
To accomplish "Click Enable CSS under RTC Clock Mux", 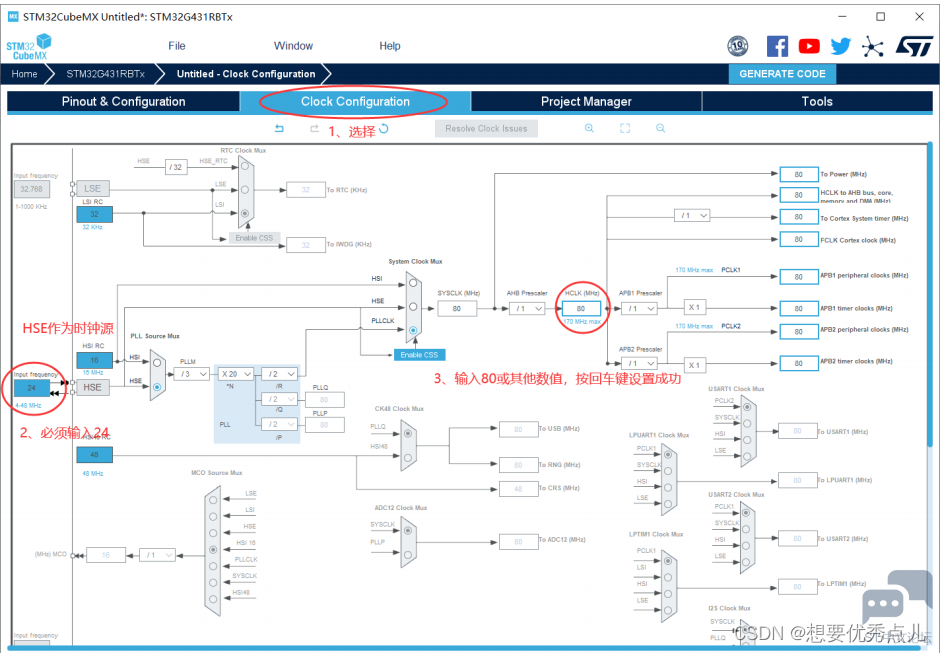I will 254,238.
